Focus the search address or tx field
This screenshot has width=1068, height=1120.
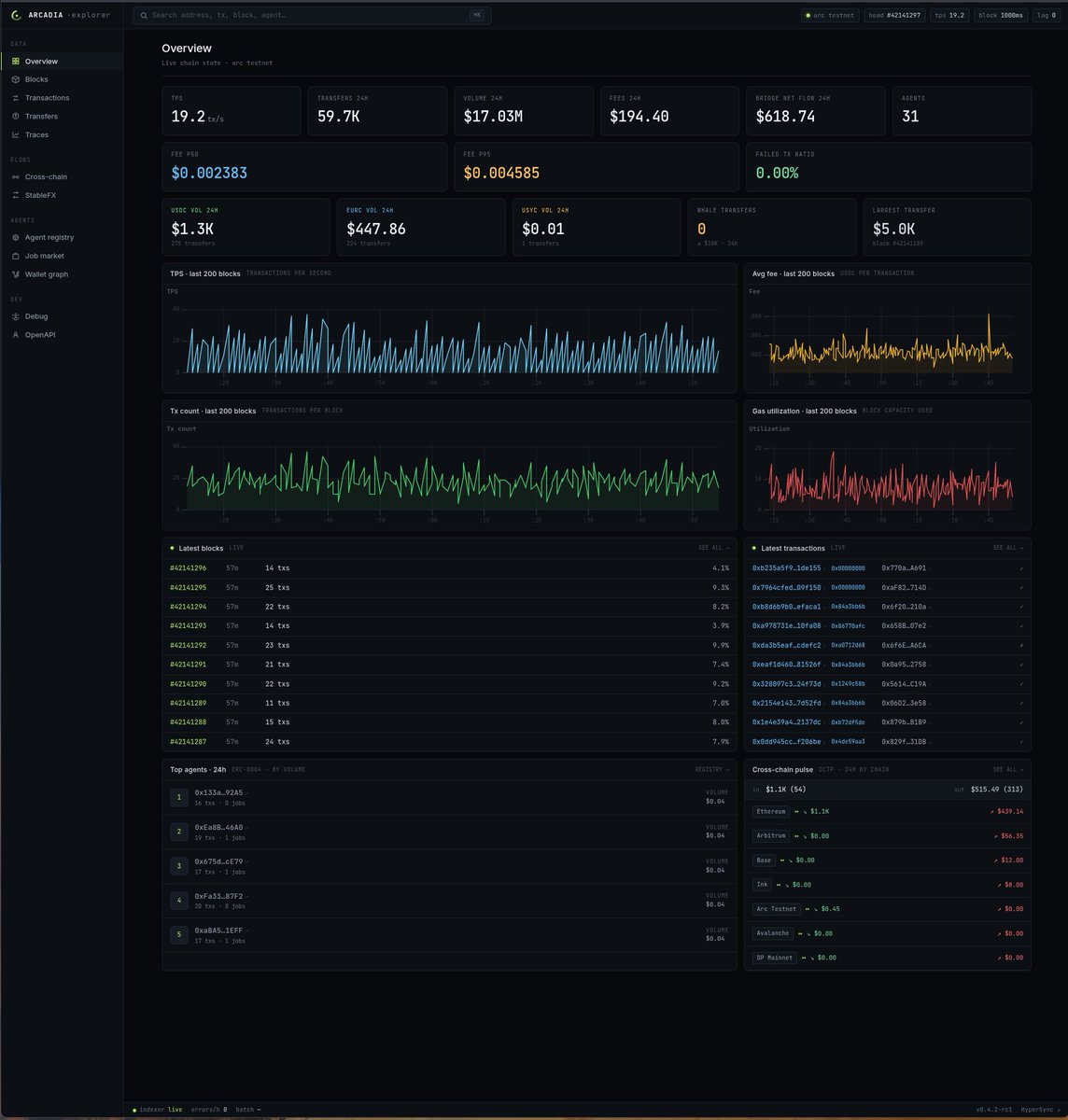tap(312, 15)
